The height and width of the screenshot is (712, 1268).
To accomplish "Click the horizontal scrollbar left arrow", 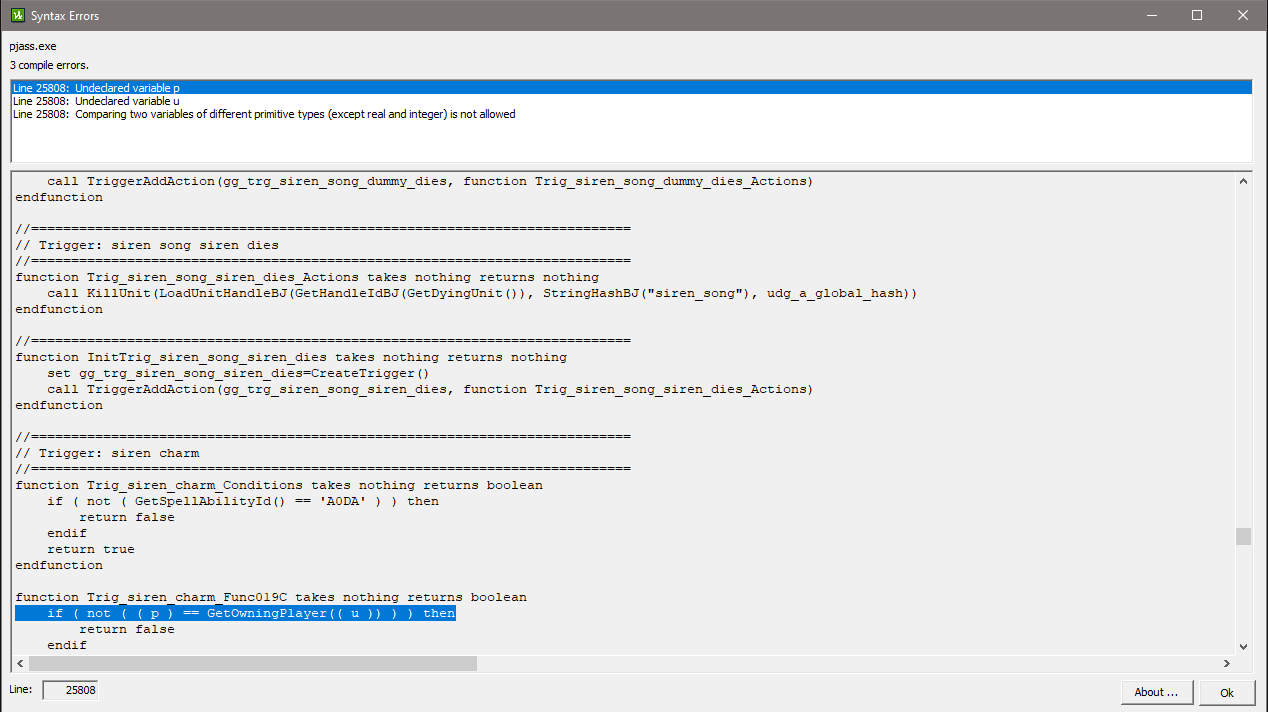I will (20, 663).
